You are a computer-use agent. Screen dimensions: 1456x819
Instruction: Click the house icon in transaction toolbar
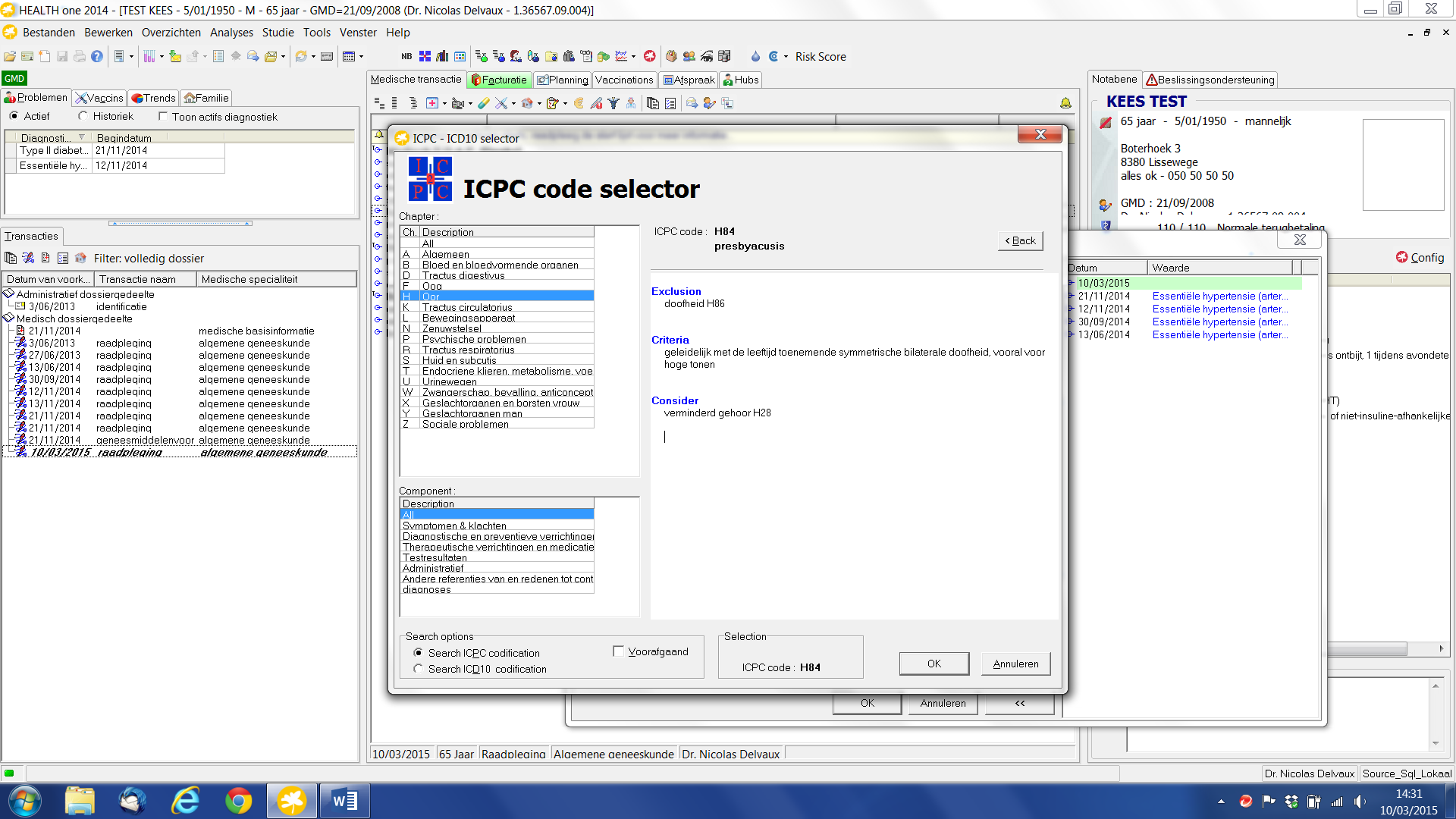coord(527,103)
